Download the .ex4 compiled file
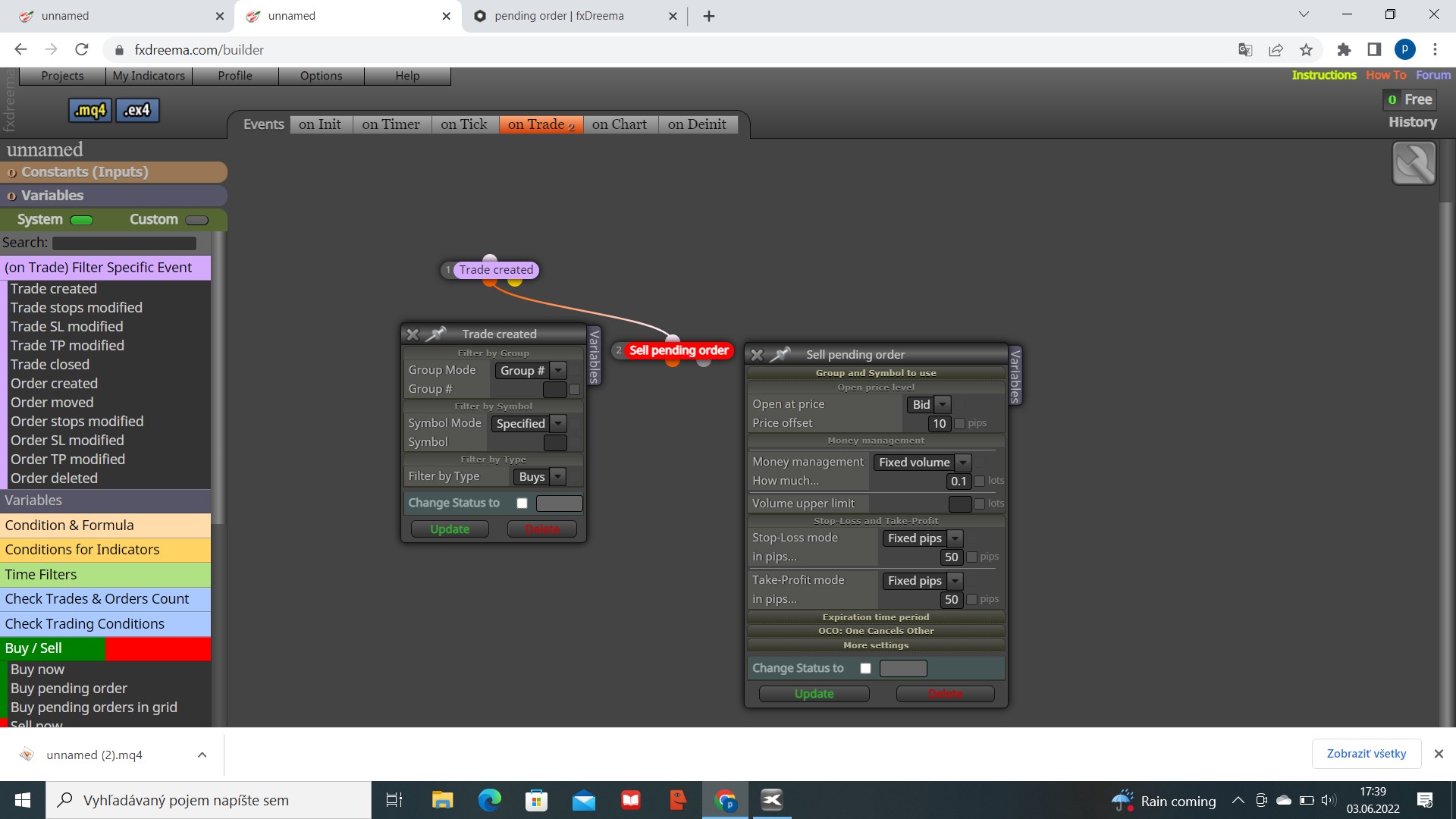 tap(137, 110)
